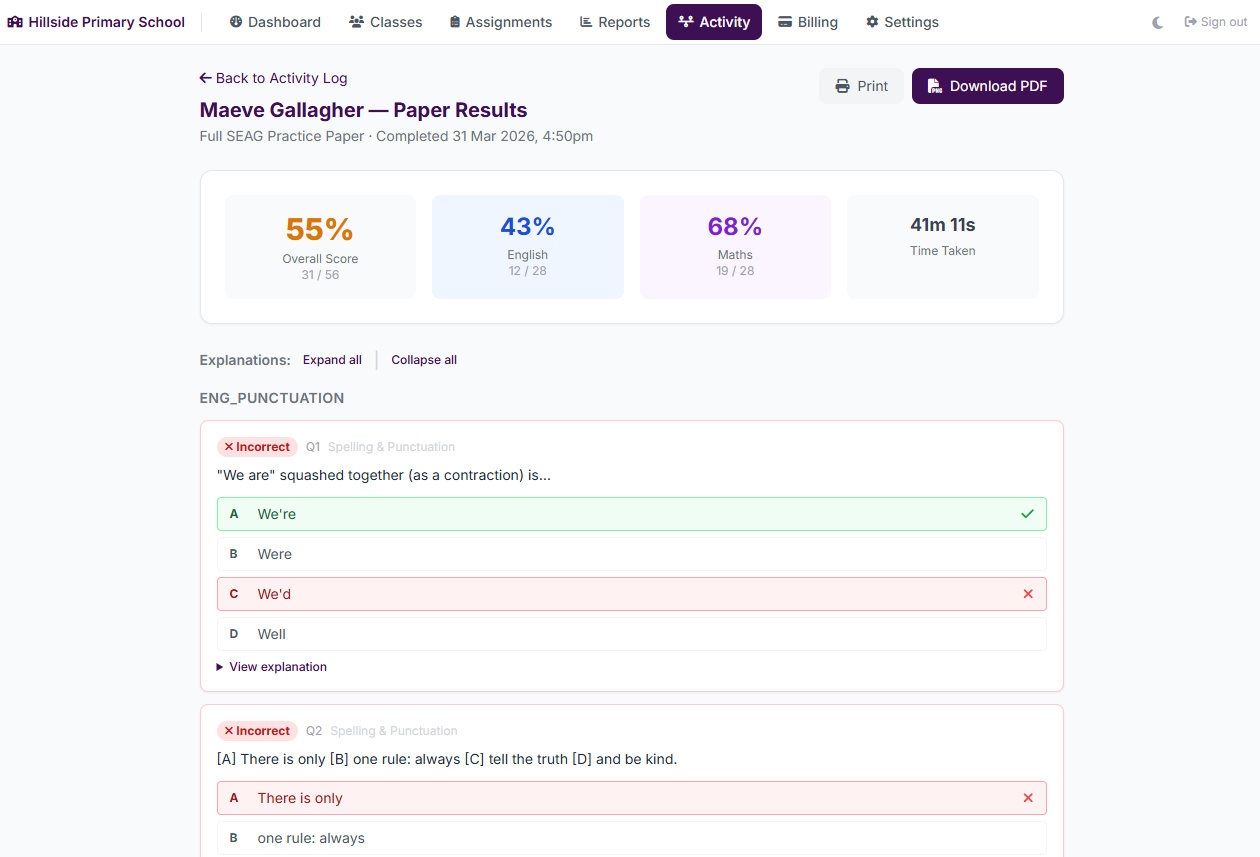The height and width of the screenshot is (857, 1260).
Task: Click answer option D Well
Action: point(632,634)
